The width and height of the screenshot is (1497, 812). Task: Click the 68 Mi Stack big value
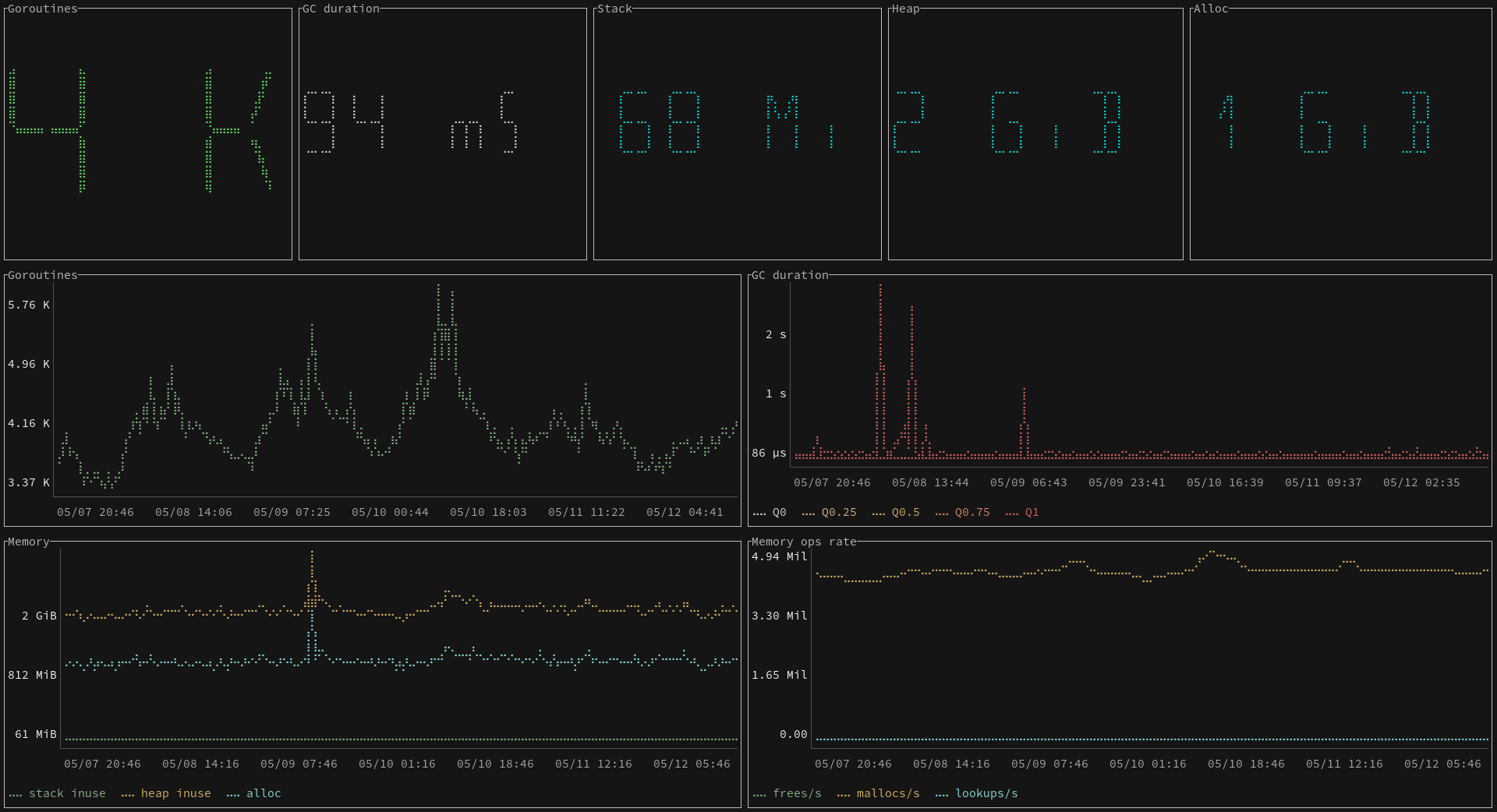point(727,122)
